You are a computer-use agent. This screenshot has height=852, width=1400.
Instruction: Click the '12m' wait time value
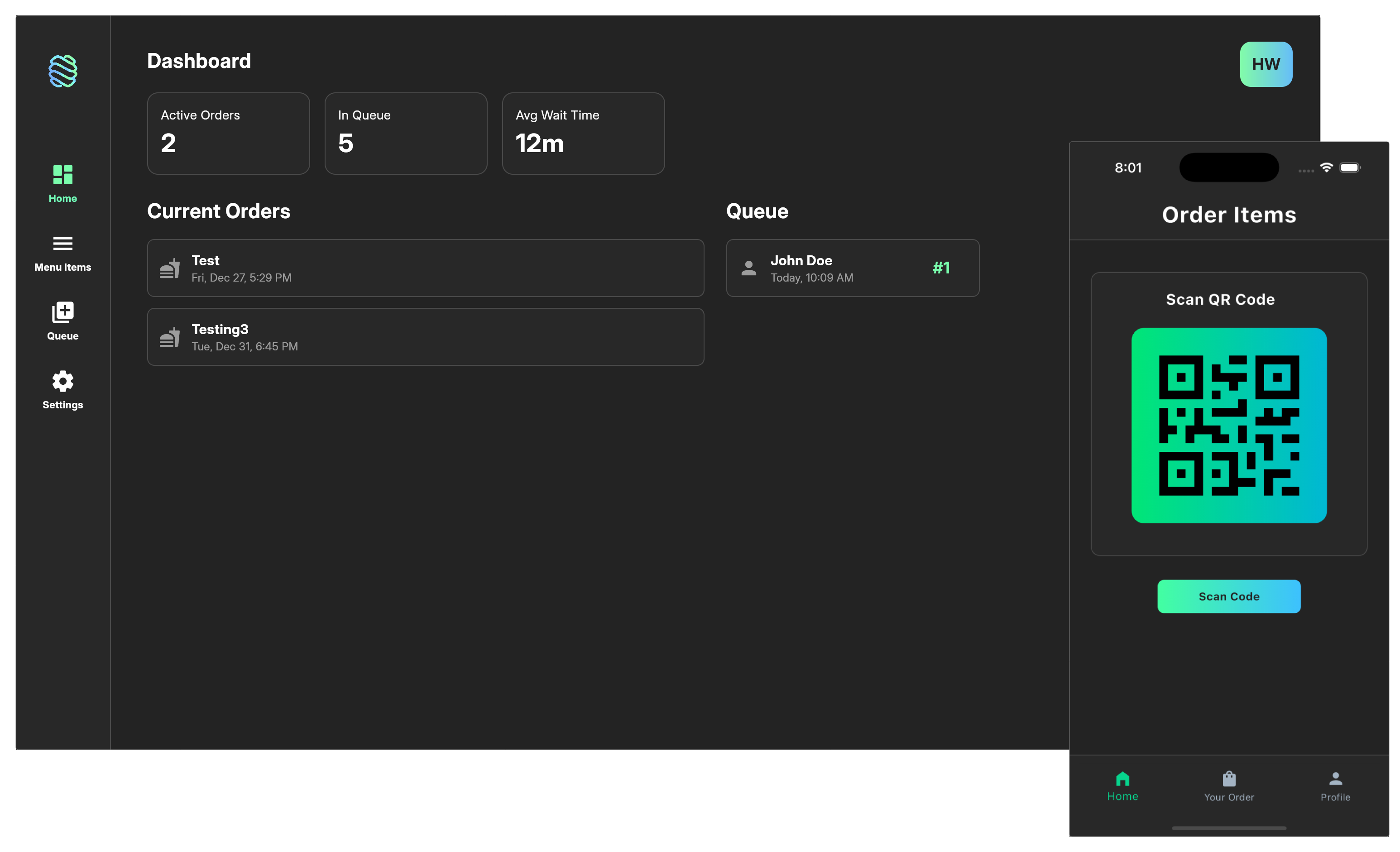pyautogui.click(x=540, y=143)
